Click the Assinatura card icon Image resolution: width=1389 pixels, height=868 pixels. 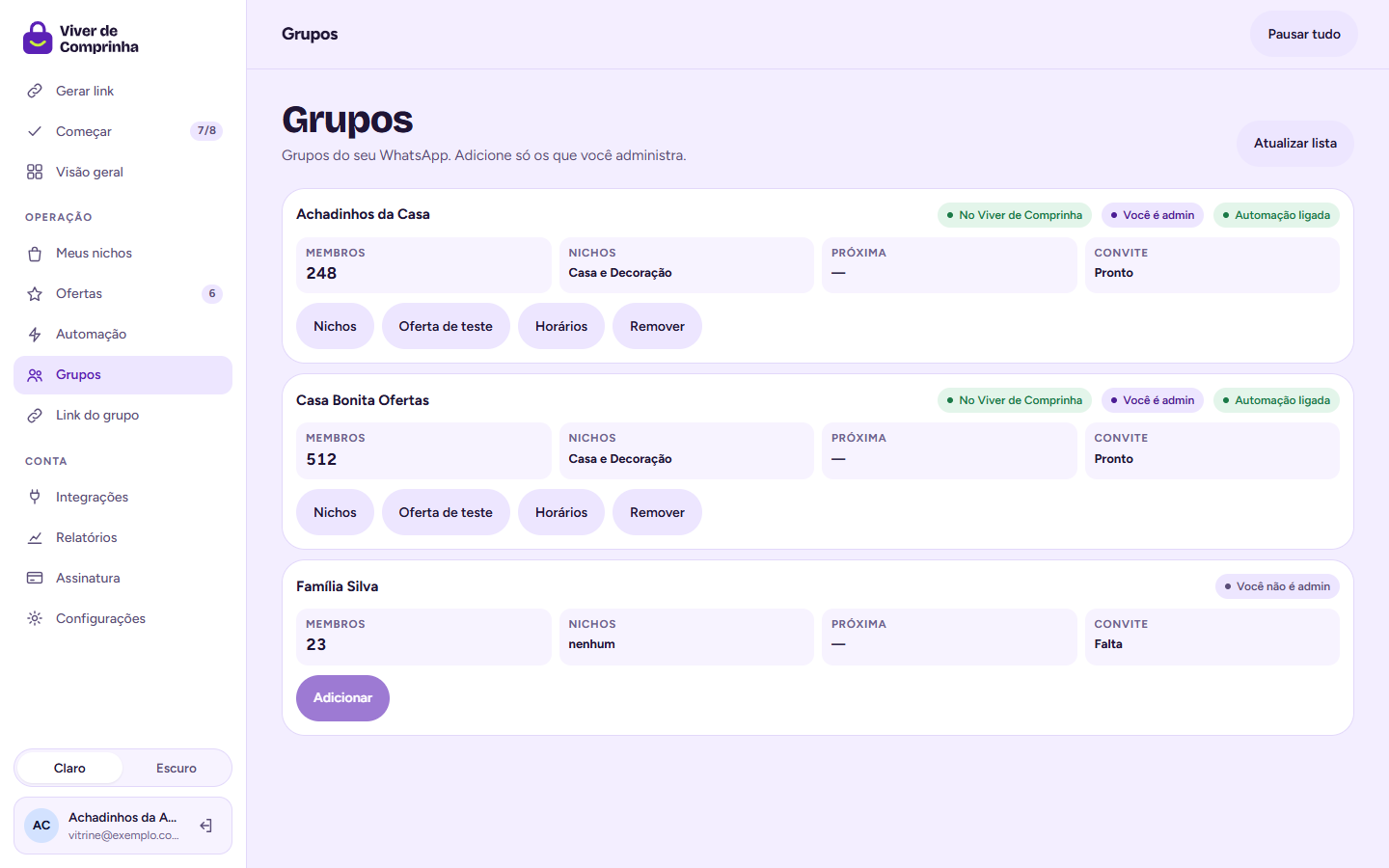pyautogui.click(x=35, y=578)
